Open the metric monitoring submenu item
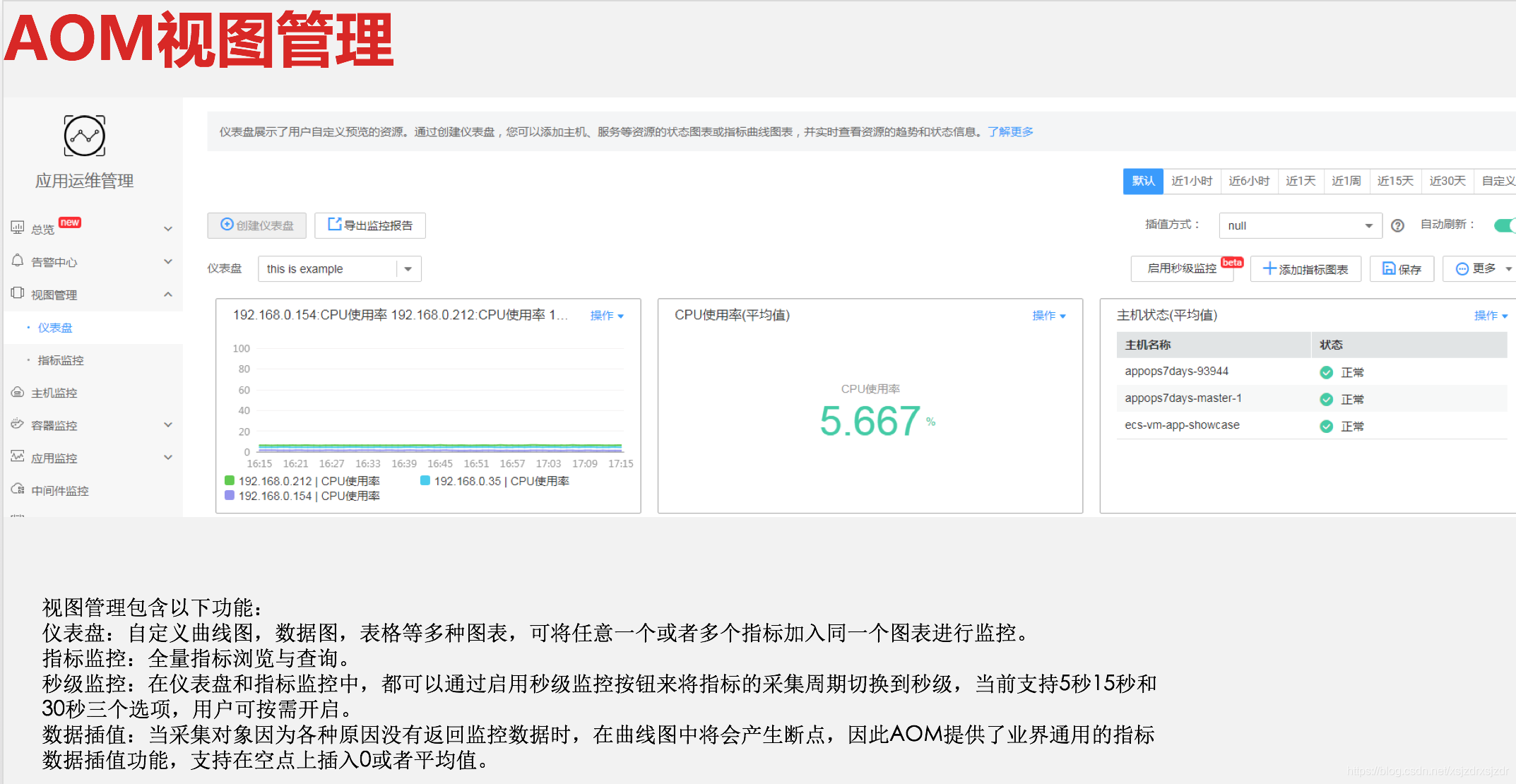 click(x=60, y=360)
